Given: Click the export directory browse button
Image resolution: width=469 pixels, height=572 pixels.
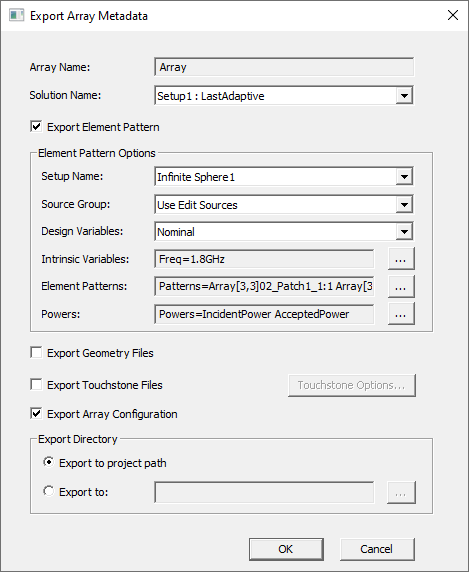Looking at the screenshot, I should 401,493.
